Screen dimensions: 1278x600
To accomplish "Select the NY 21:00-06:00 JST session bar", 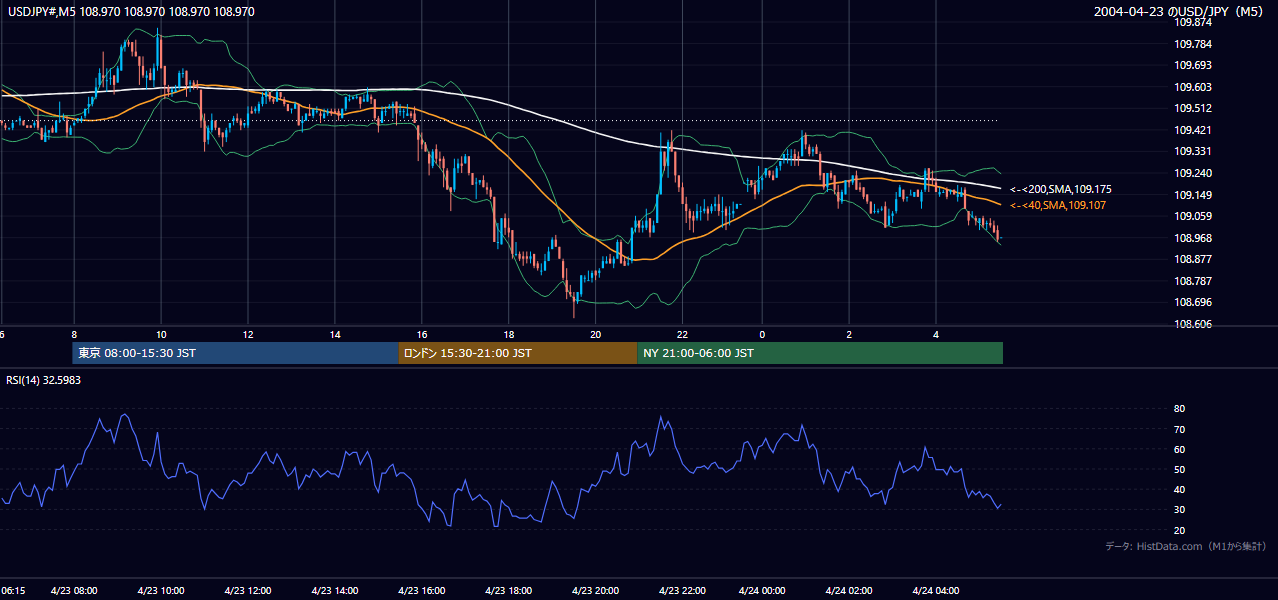I will [x=820, y=353].
